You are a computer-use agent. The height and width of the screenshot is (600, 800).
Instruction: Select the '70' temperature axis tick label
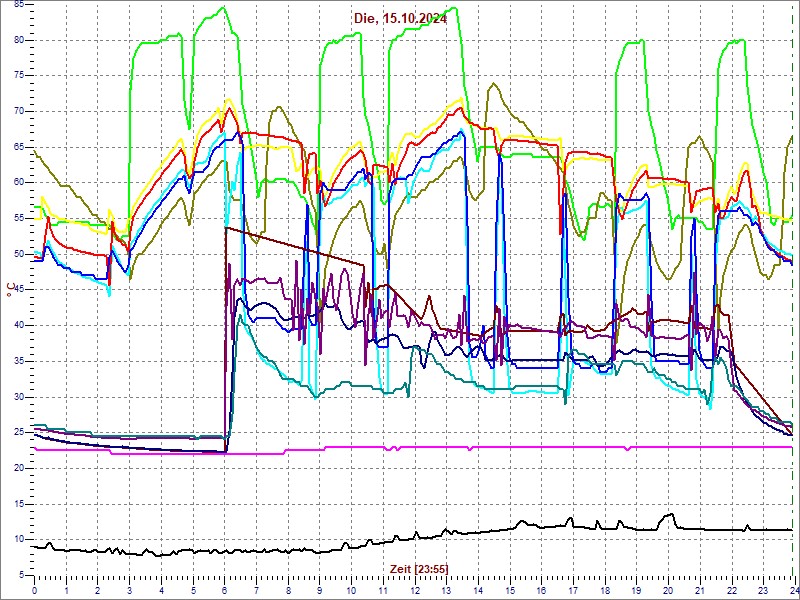19,111
